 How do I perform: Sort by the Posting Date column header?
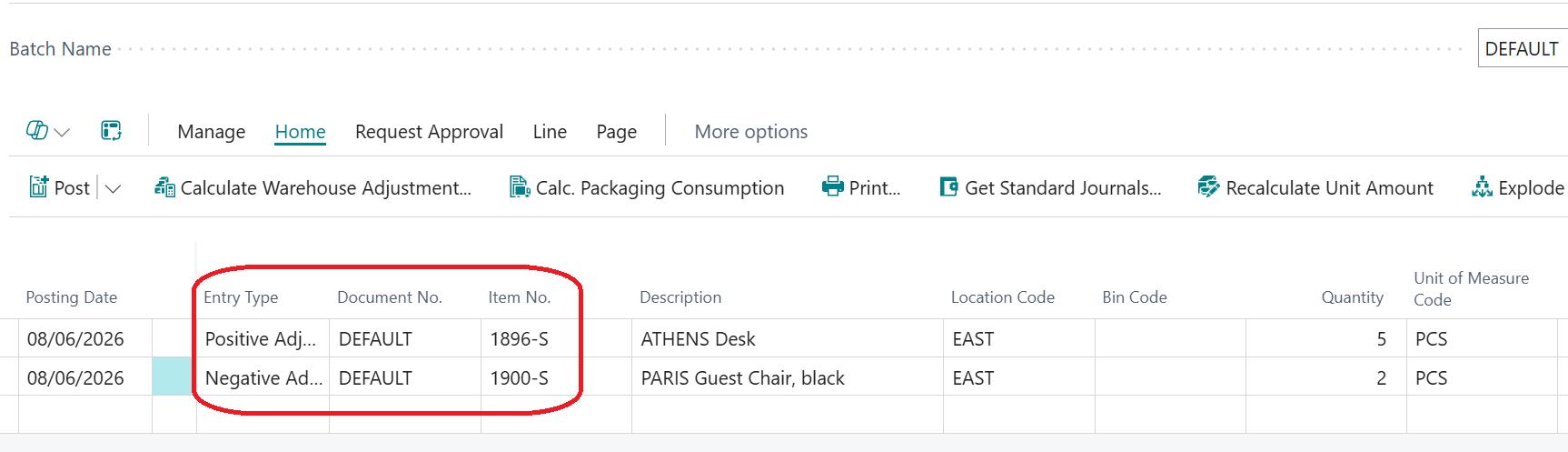(x=72, y=297)
